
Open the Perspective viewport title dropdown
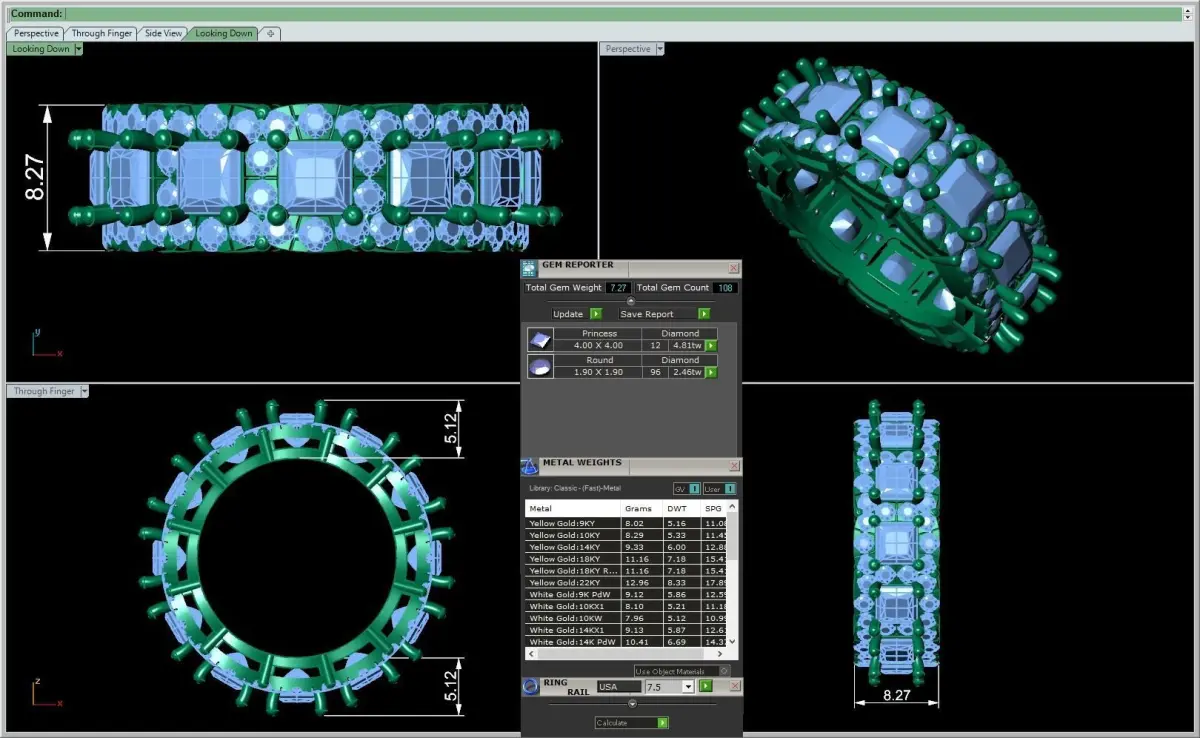coord(660,48)
